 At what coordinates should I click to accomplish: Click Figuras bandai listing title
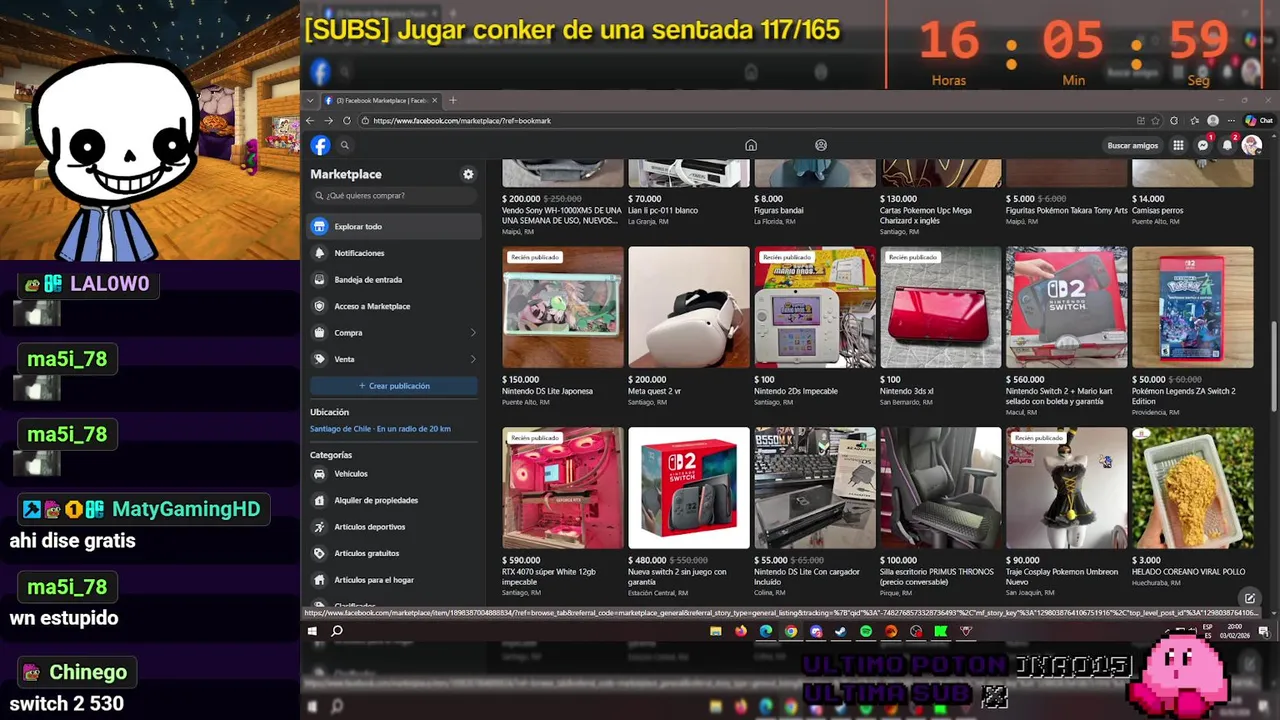(x=779, y=211)
